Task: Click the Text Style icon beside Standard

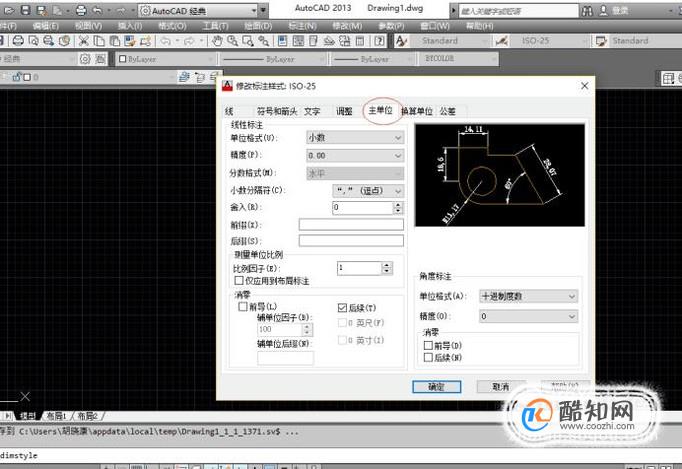Action: pyautogui.click(x=401, y=41)
